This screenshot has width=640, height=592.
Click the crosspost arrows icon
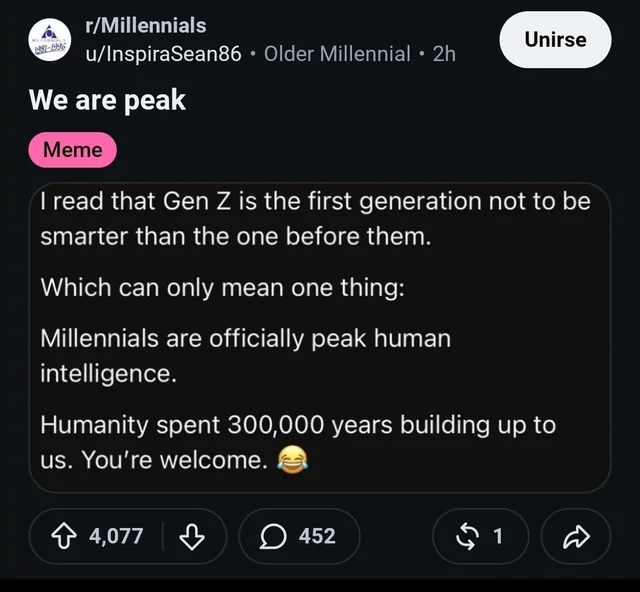point(467,536)
